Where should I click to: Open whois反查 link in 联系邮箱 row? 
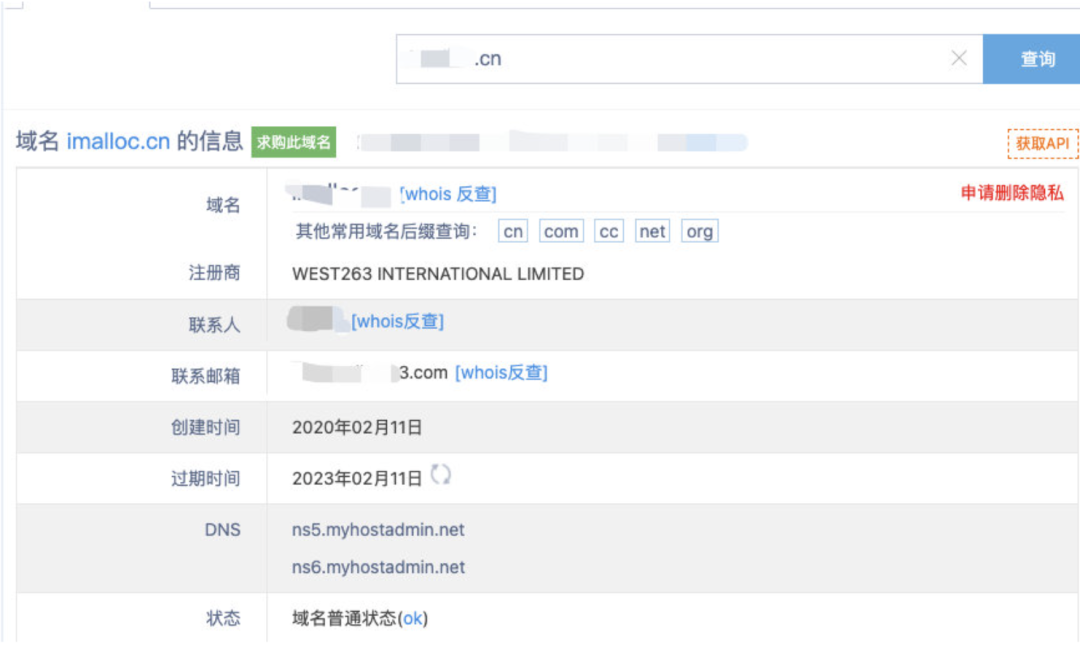coord(501,373)
